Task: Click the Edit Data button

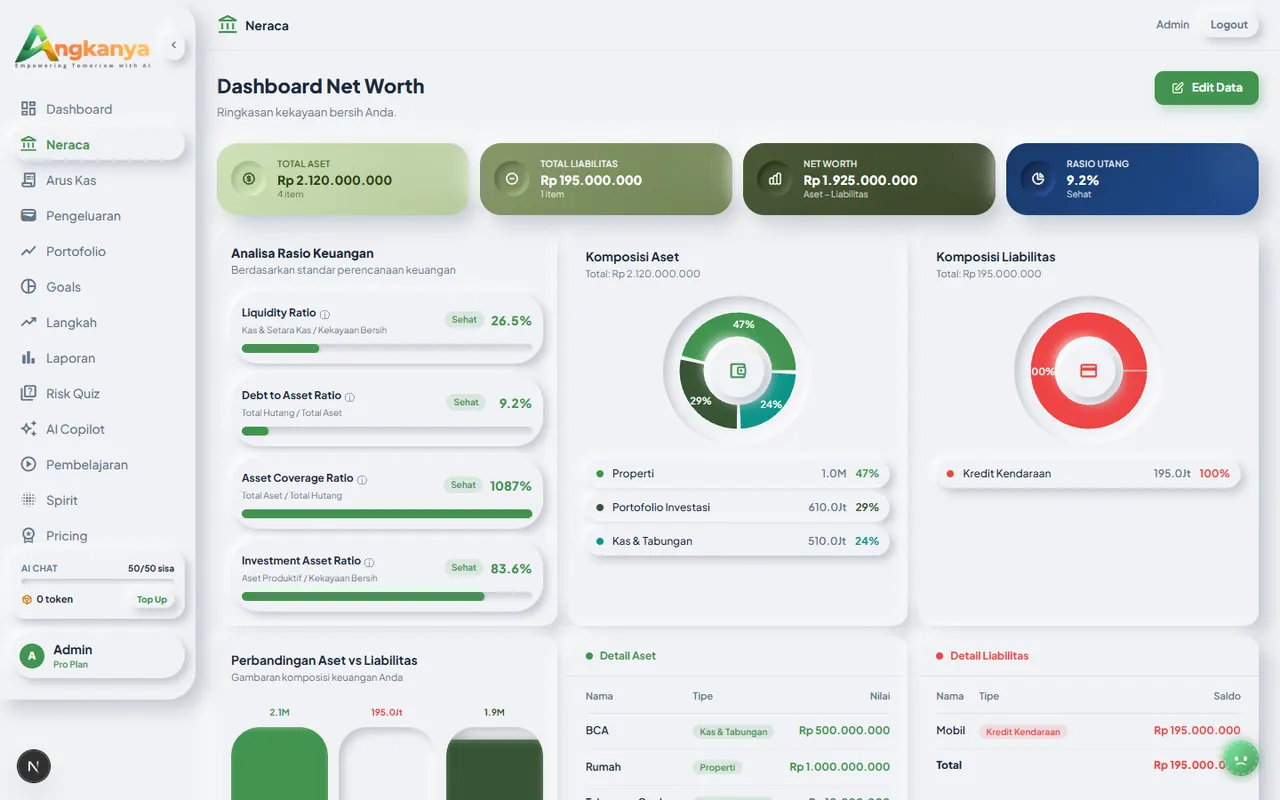Action: coord(1206,88)
